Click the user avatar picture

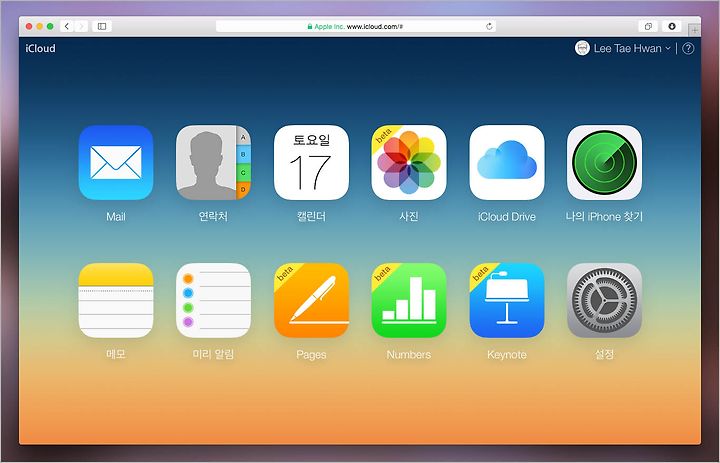(x=582, y=48)
